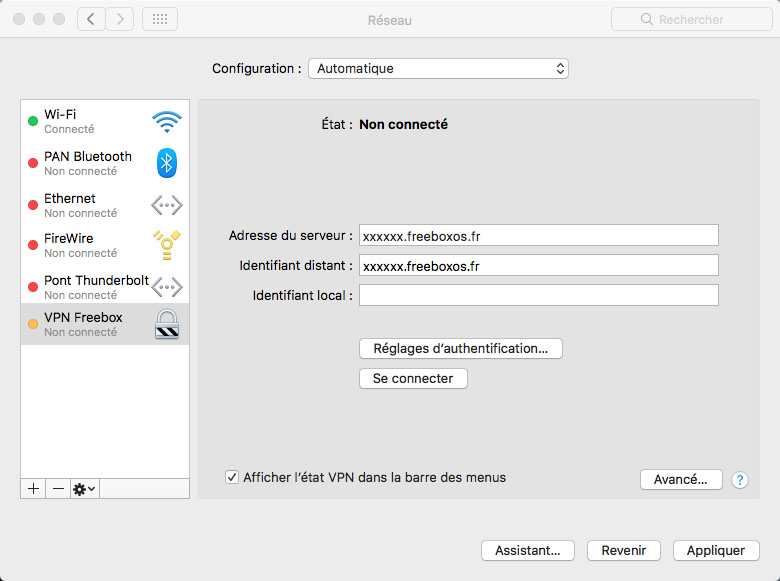
Task: Click the Bluetooth PAN icon
Action: click(167, 163)
